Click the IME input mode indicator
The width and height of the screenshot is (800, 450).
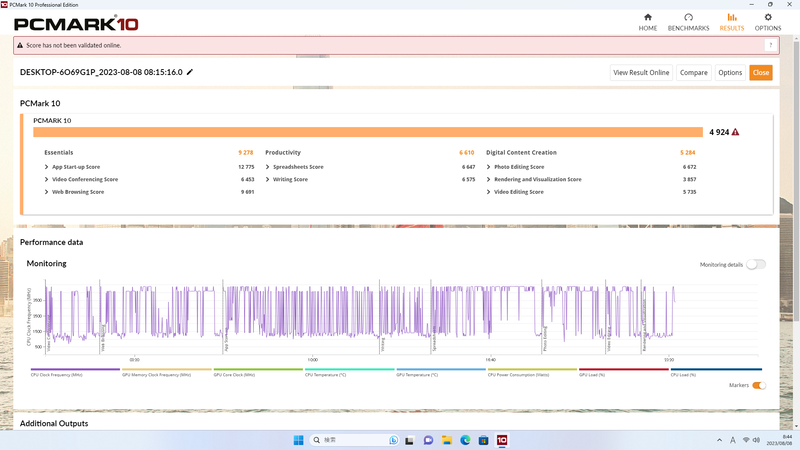(x=733, y=440)
